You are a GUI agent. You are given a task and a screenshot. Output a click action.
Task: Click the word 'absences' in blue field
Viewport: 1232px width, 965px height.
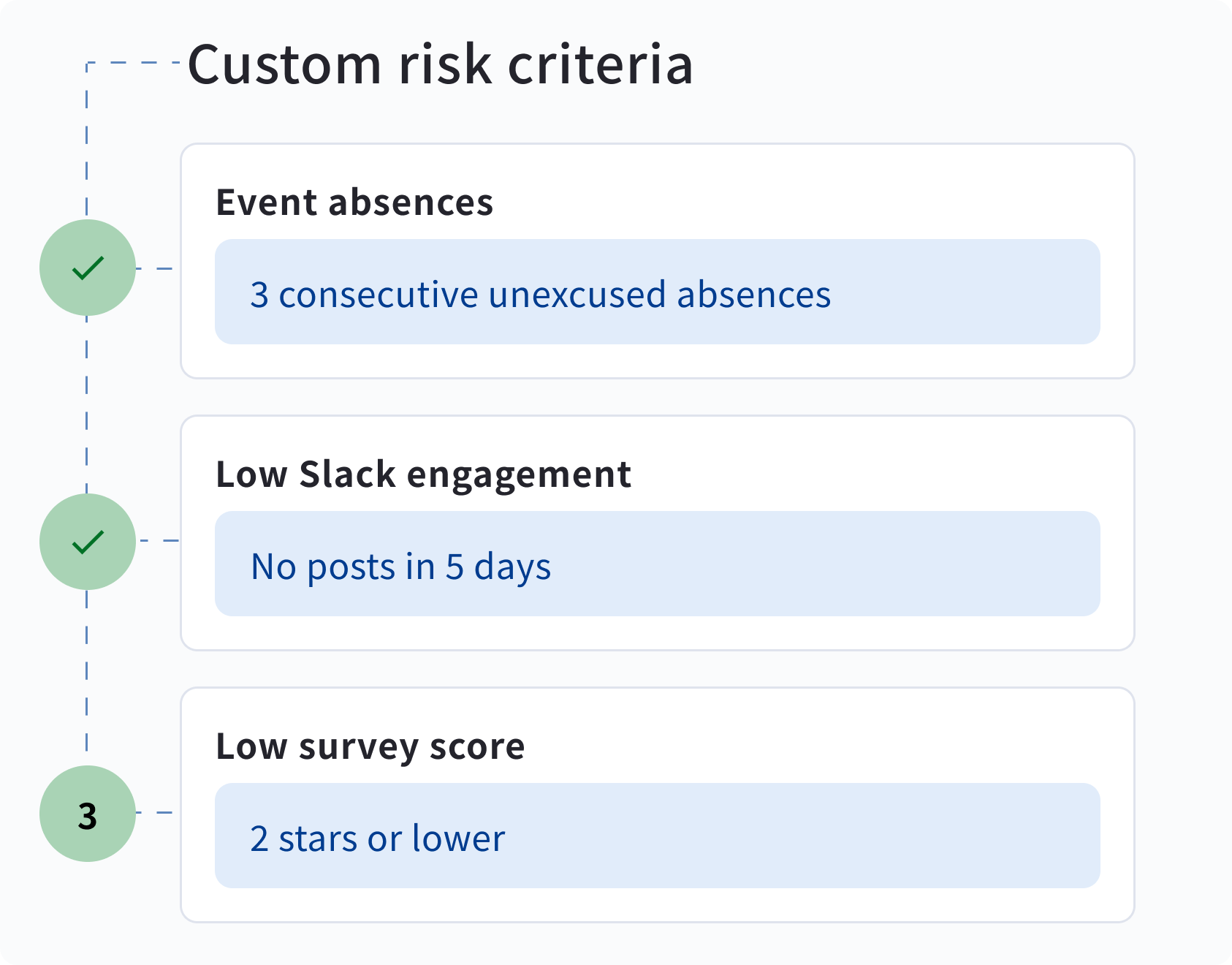tap(753, 295)
